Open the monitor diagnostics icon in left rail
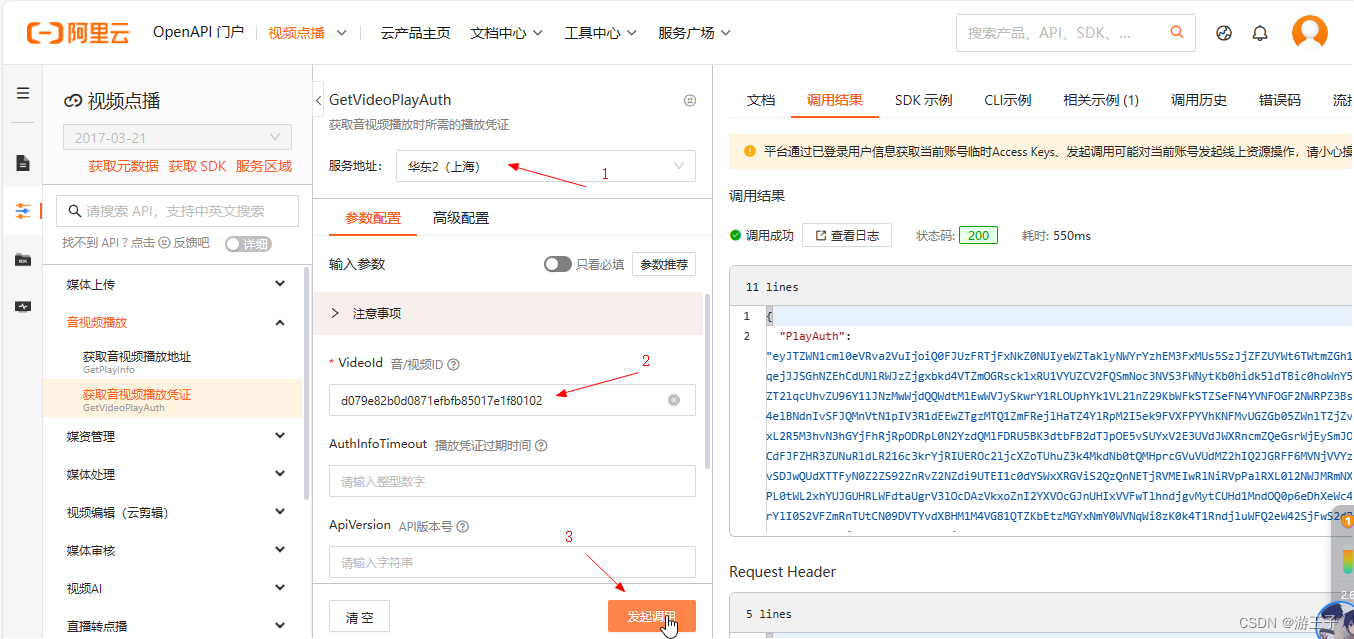This screenshot has height=639, width=1354. [x=22, y=306]
